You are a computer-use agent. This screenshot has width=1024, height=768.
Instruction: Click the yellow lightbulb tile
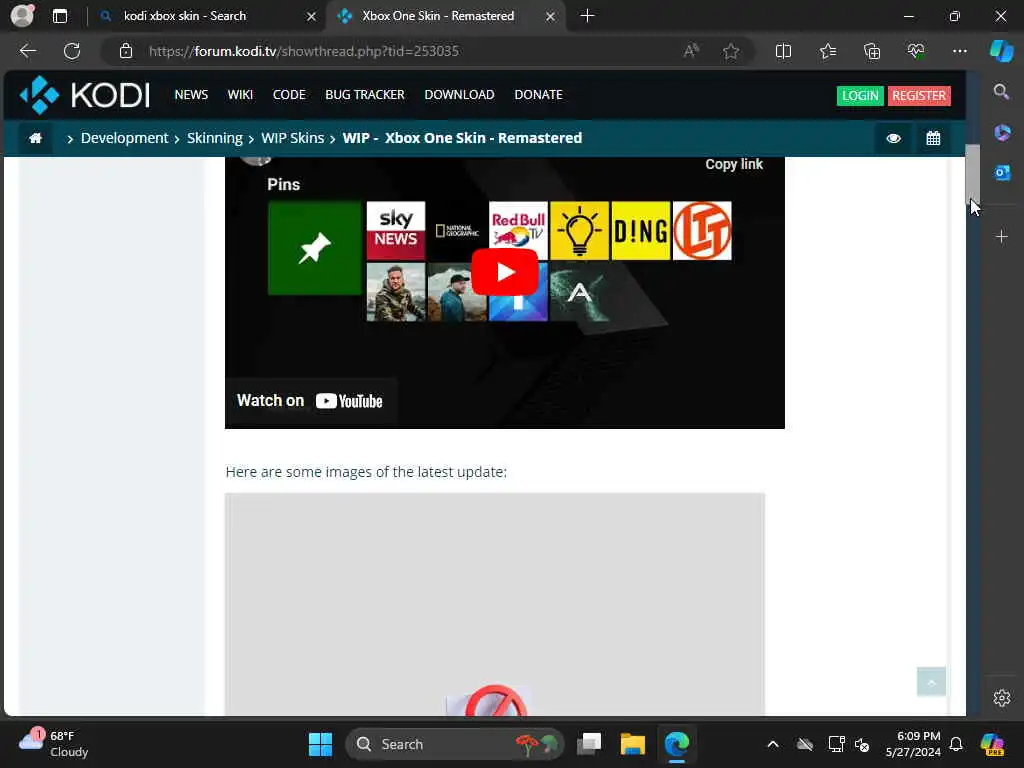coord(579,230)
